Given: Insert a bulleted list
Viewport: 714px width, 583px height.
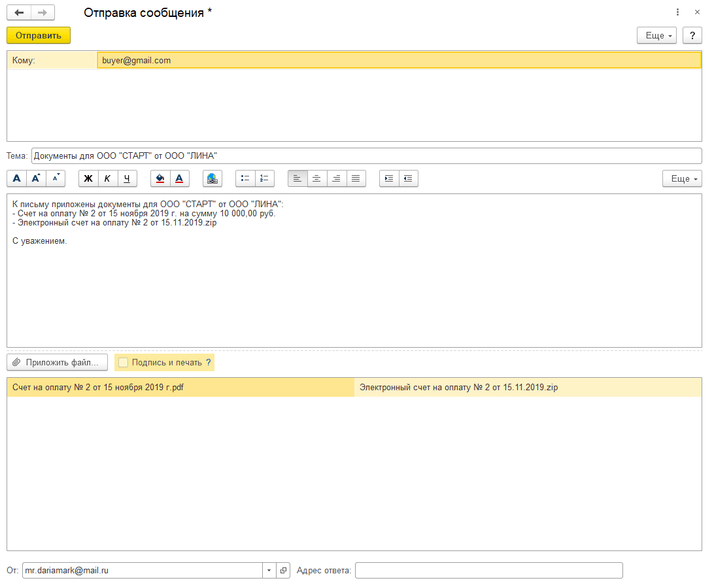Looking at the screenshot, I should point(245,179).
